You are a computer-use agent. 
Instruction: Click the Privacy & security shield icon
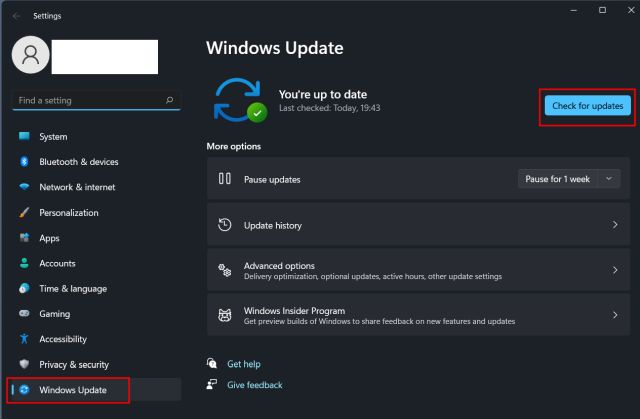[x=24, y=365]
